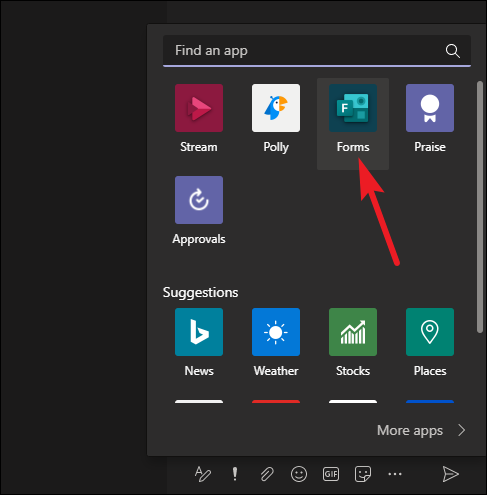The height and width of the screenshot is (495, 487).
Task: Click the magnifier search icon
Action: [x=453, y=51]
